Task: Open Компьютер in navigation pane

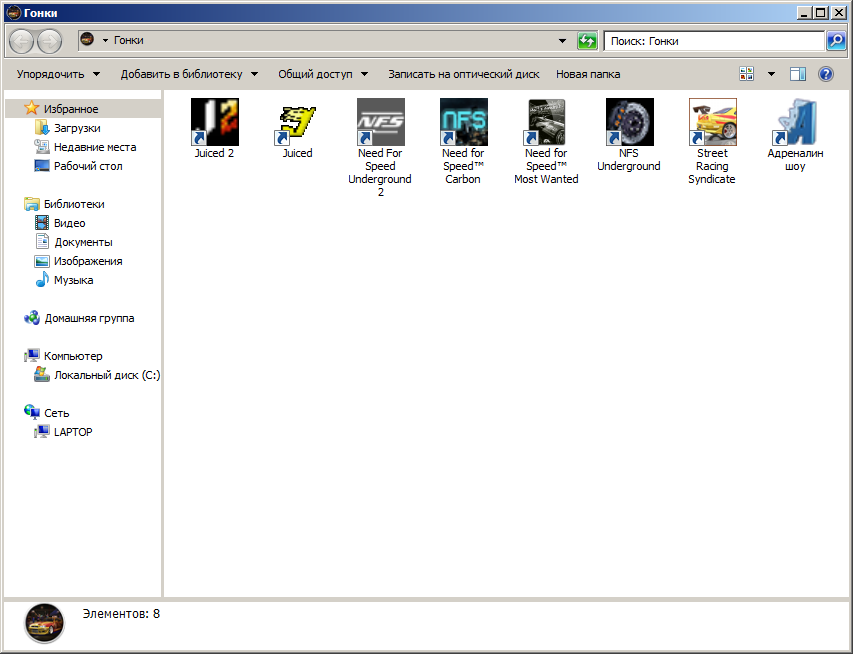Action: (73, 356)
